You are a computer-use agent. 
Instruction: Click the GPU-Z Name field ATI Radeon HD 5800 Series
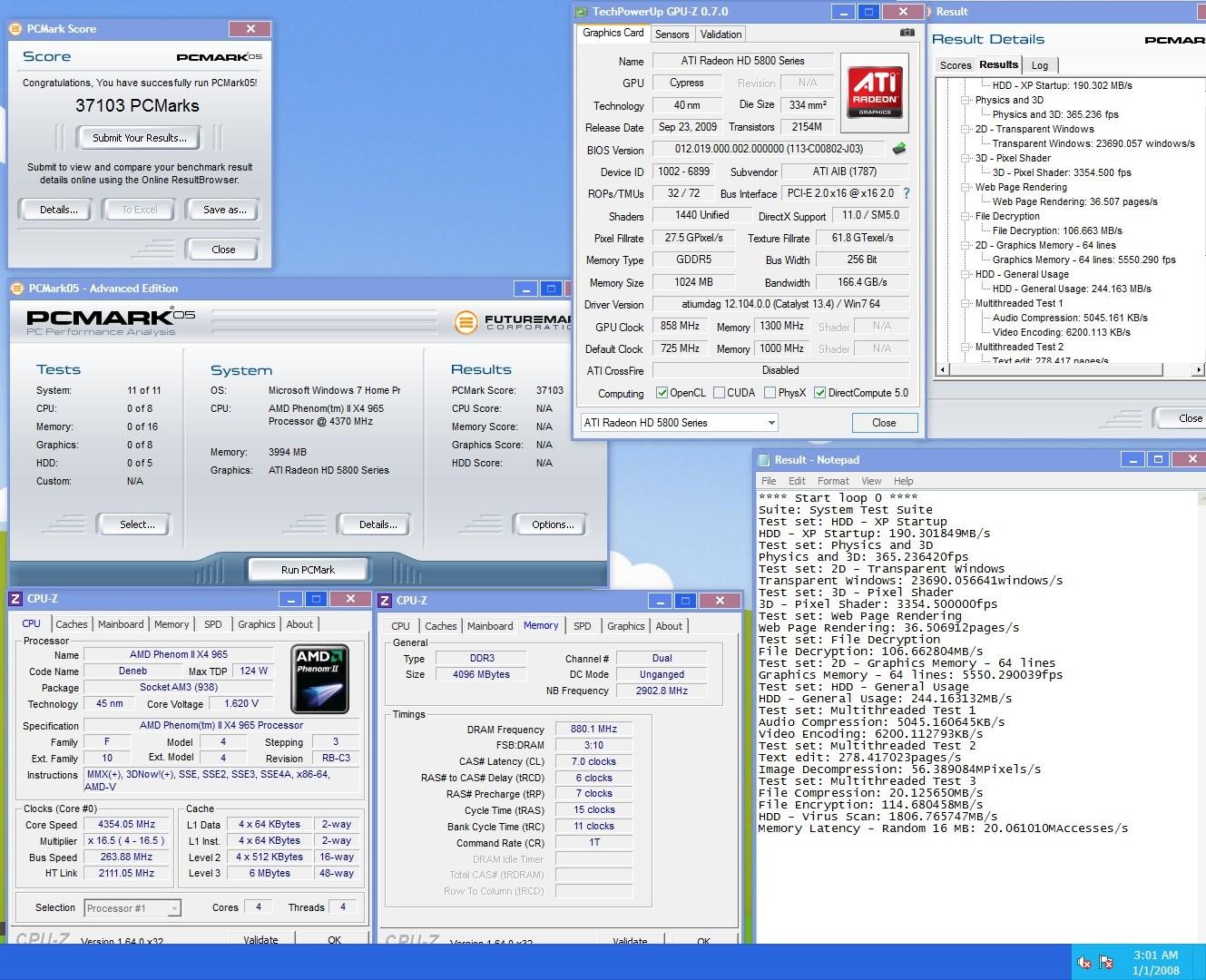coord(742,61)
